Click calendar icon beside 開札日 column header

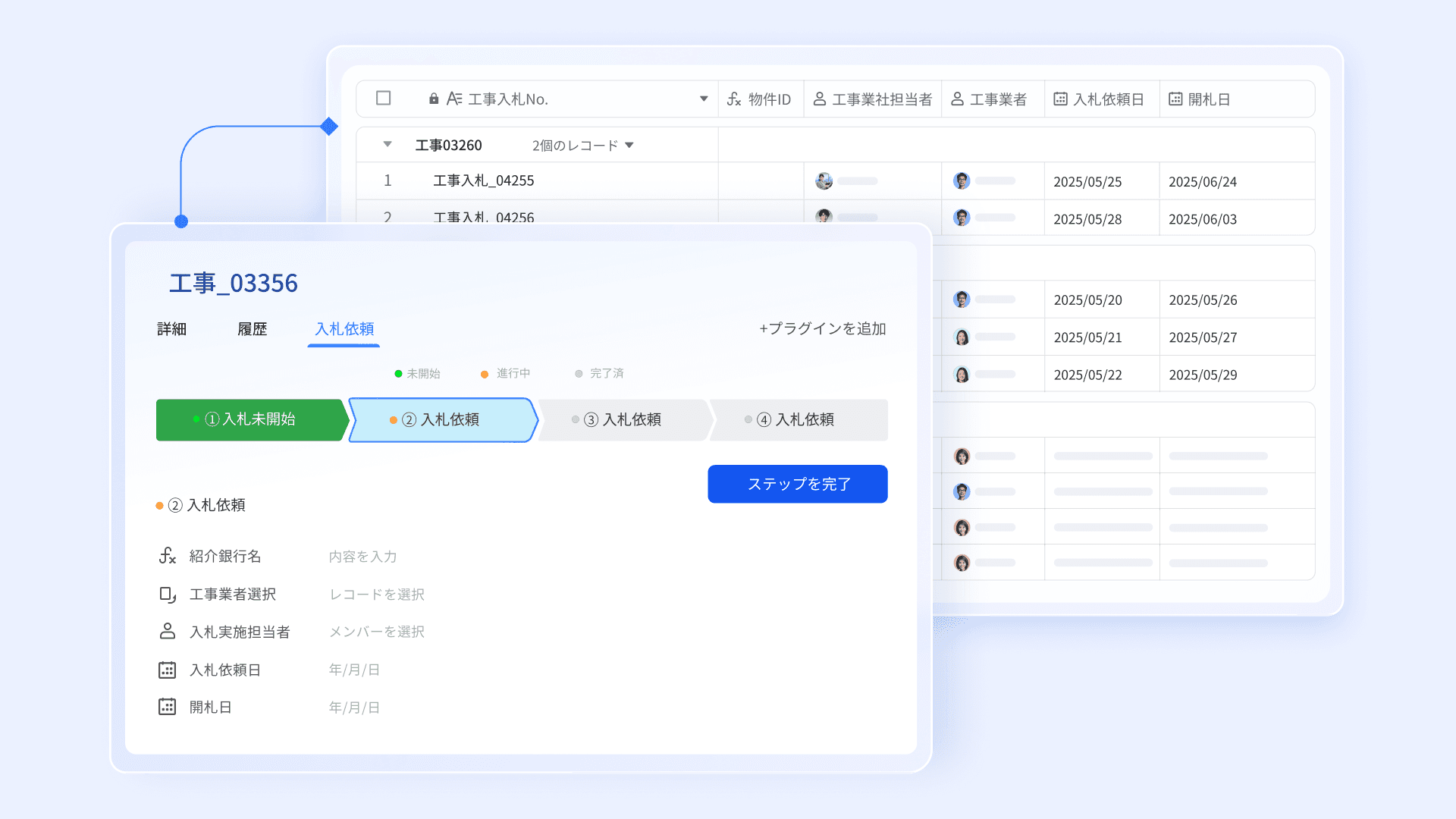pos(1175,99)
